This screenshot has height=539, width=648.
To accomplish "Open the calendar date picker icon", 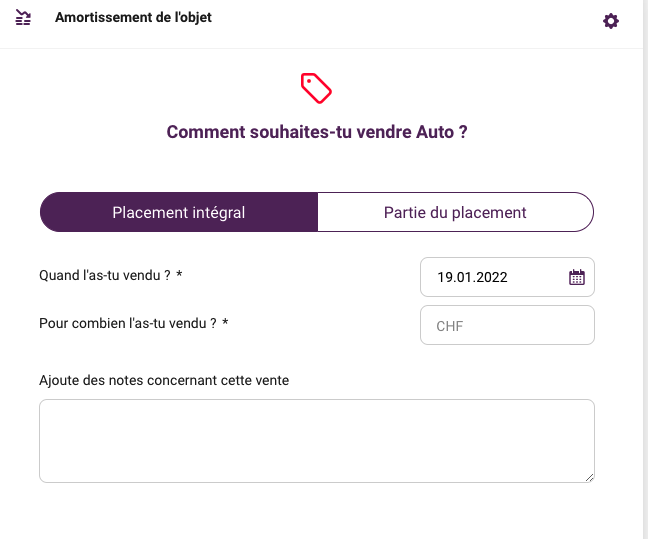I will [x=577, y=277].
